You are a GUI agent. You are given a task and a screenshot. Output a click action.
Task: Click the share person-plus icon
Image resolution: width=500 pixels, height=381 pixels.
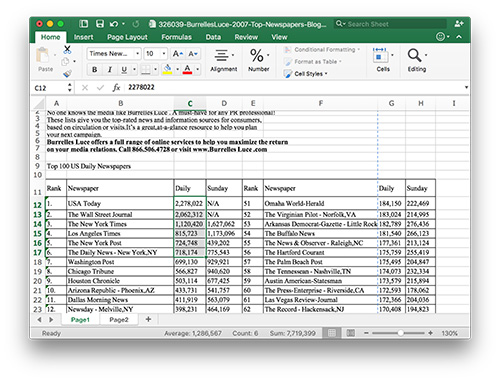(x=459, y=24)
